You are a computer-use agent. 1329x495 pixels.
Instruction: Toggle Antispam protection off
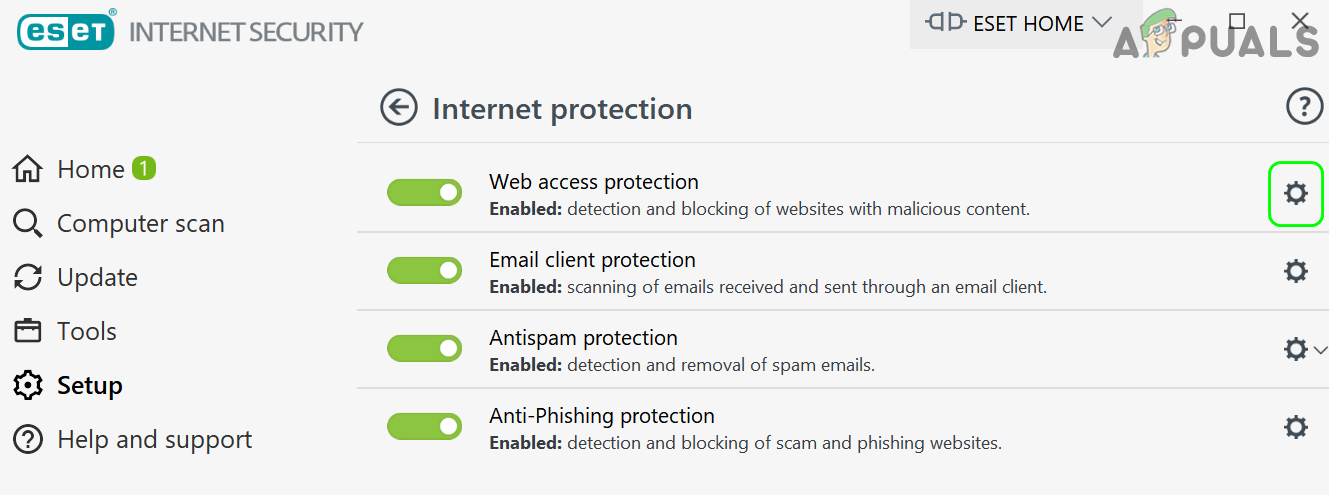click(x=424, y=348)
